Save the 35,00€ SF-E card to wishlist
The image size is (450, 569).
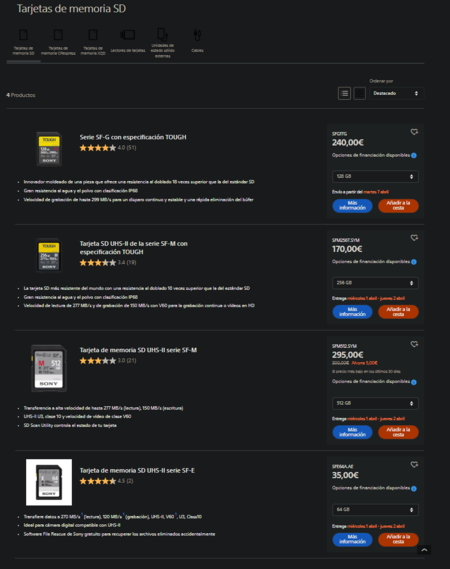[x=414, y=464]
